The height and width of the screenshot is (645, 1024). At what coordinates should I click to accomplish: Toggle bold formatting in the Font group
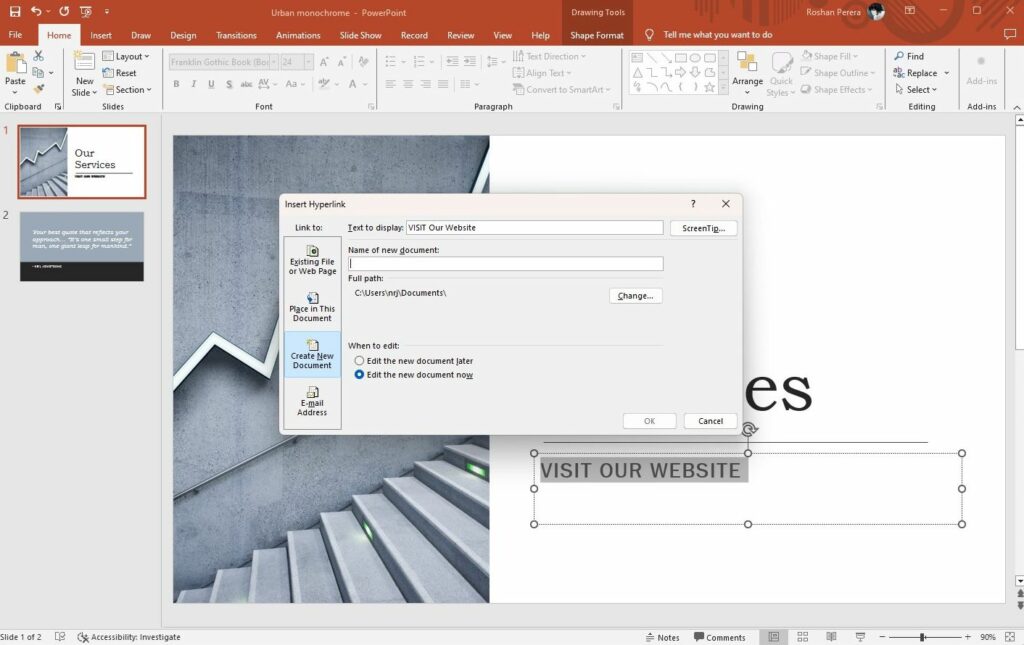(x=176, y=83)
